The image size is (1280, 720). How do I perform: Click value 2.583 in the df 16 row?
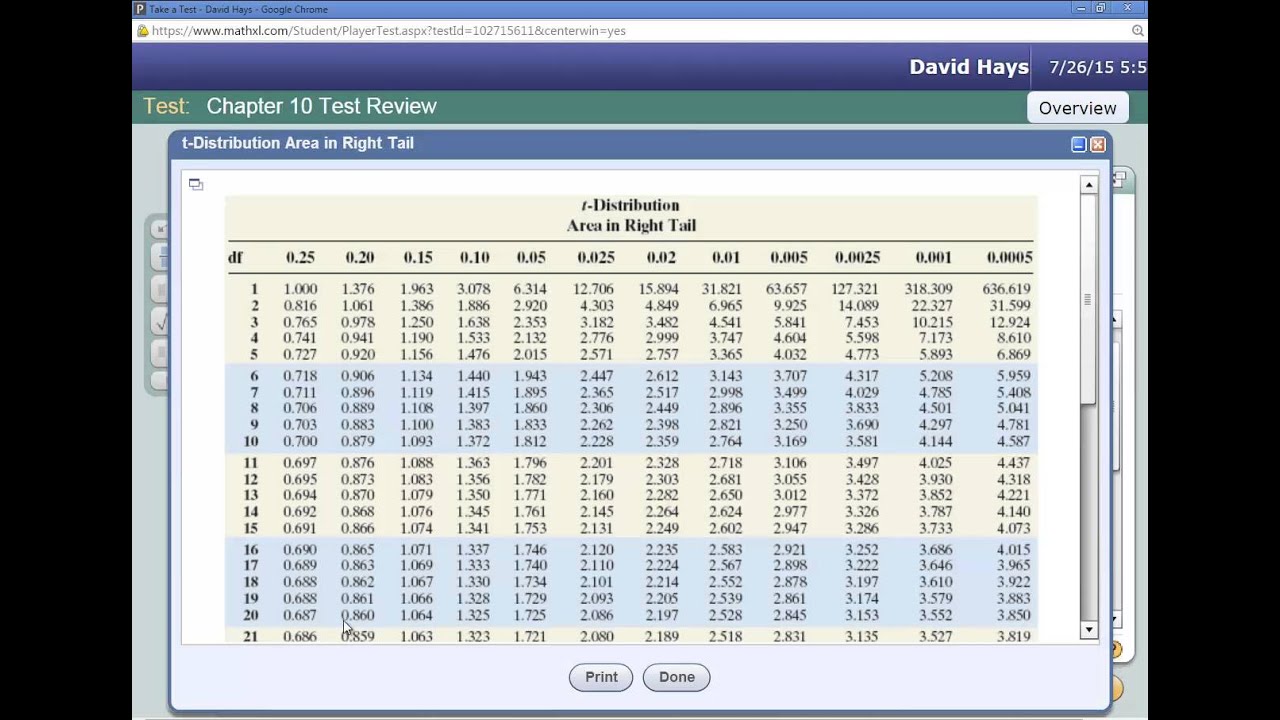tap(726, 550)
